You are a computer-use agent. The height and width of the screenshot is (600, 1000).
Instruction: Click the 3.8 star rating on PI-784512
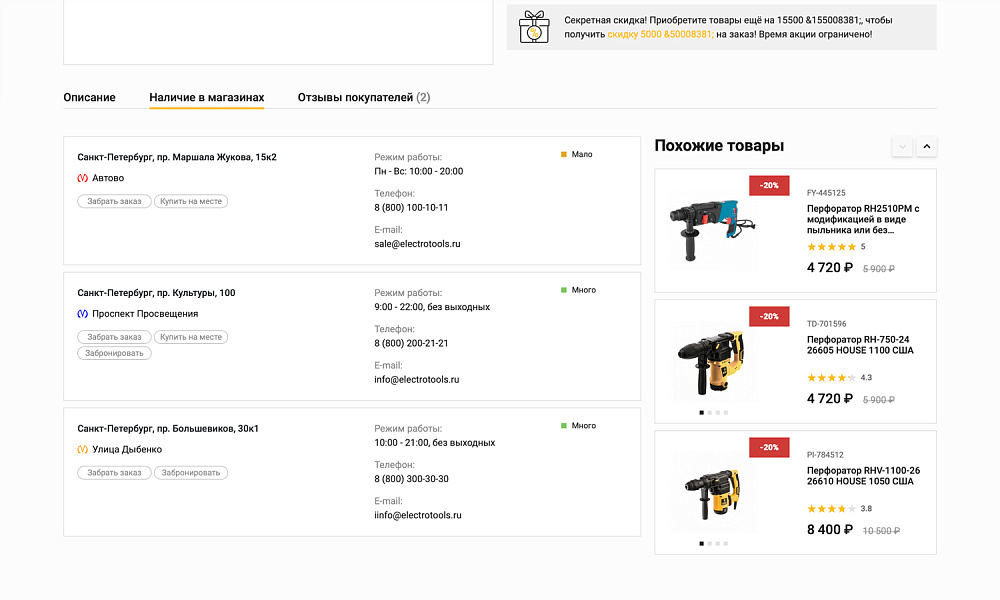[x=831, y=509]
